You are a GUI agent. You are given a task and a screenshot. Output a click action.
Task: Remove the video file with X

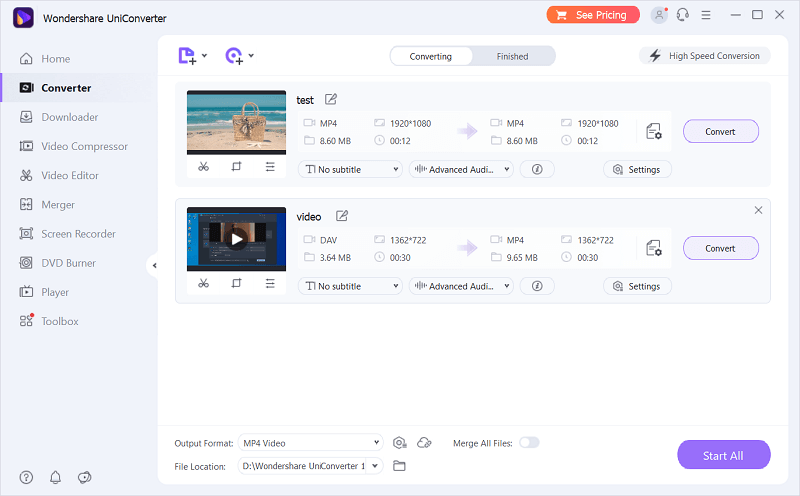pyautogui.click(x=758, y=210)
